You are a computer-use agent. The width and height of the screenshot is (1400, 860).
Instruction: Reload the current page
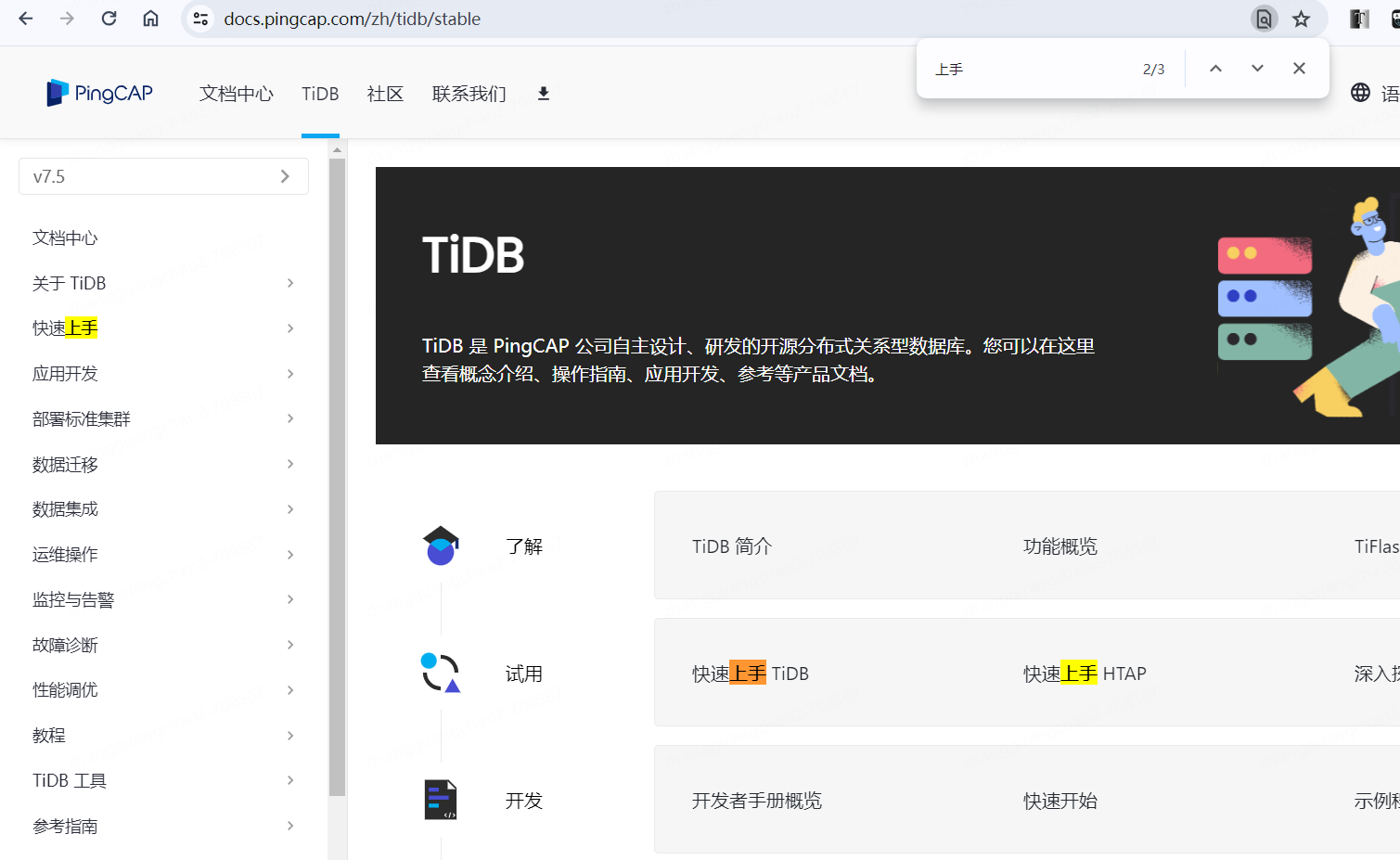coord(109,19)
